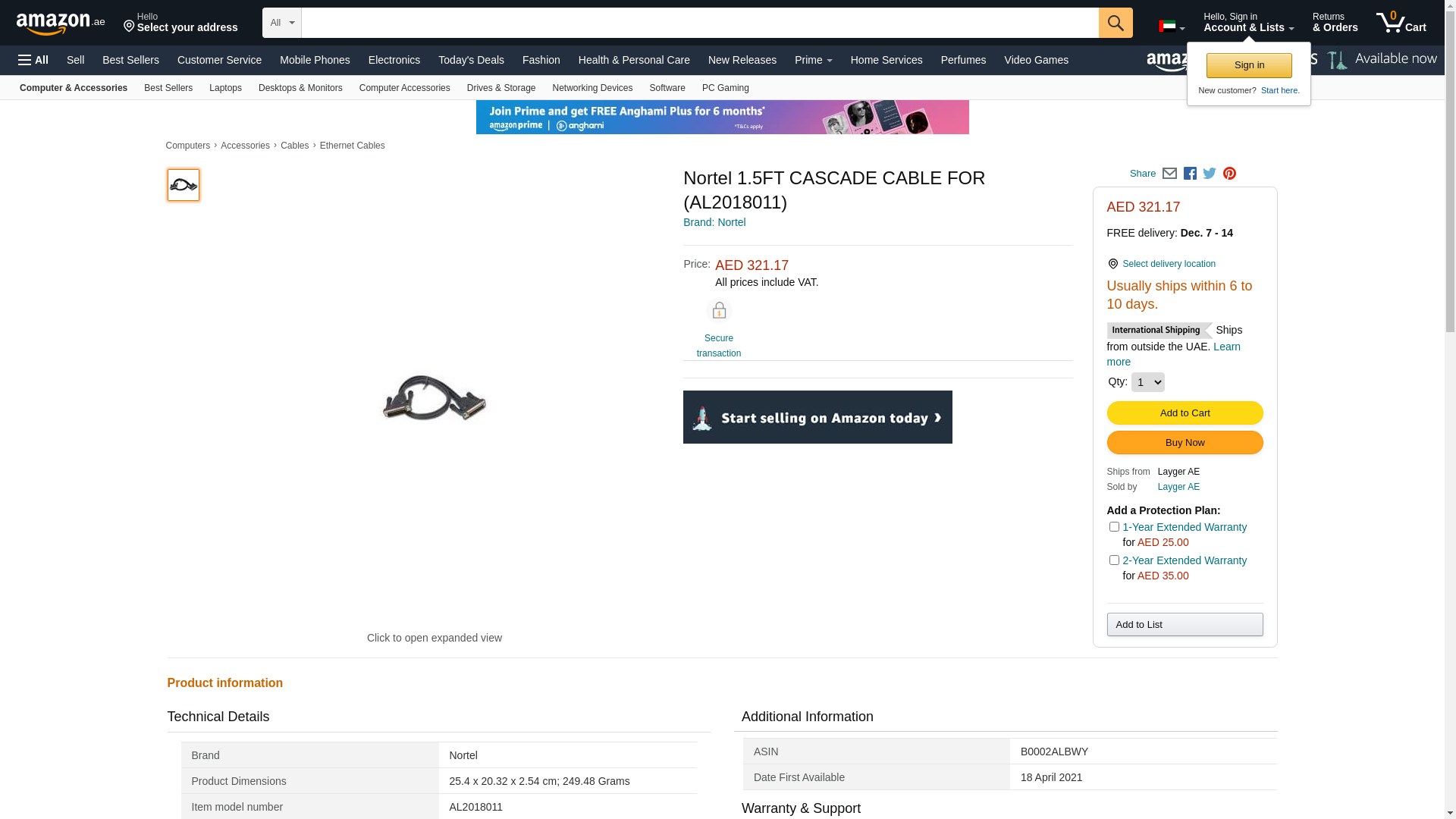
Task: Click the search magnifier button
Action: (x=1115, y=23)
